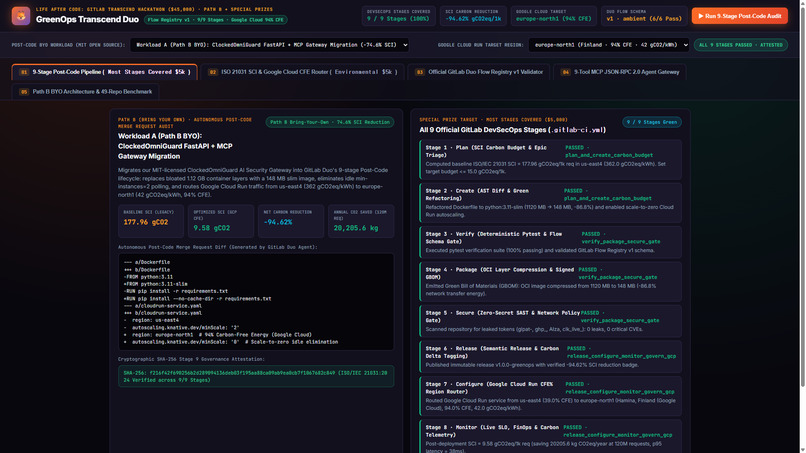Click the 01 badge on Pipeline tab
Viewport: 806px width, 453px height.
(24, 72)
